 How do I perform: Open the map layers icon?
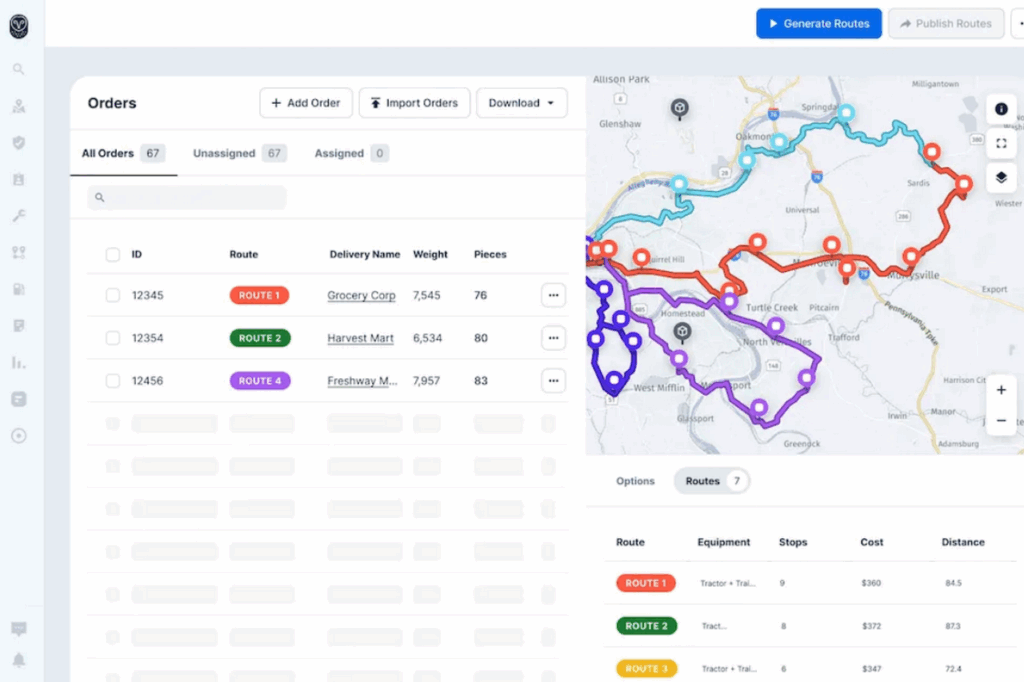click(x=1000, y=177)
